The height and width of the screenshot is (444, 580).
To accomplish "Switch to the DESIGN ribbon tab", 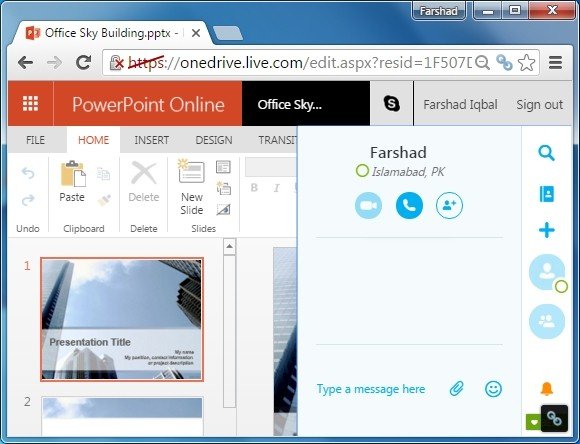I will [214, 140].
